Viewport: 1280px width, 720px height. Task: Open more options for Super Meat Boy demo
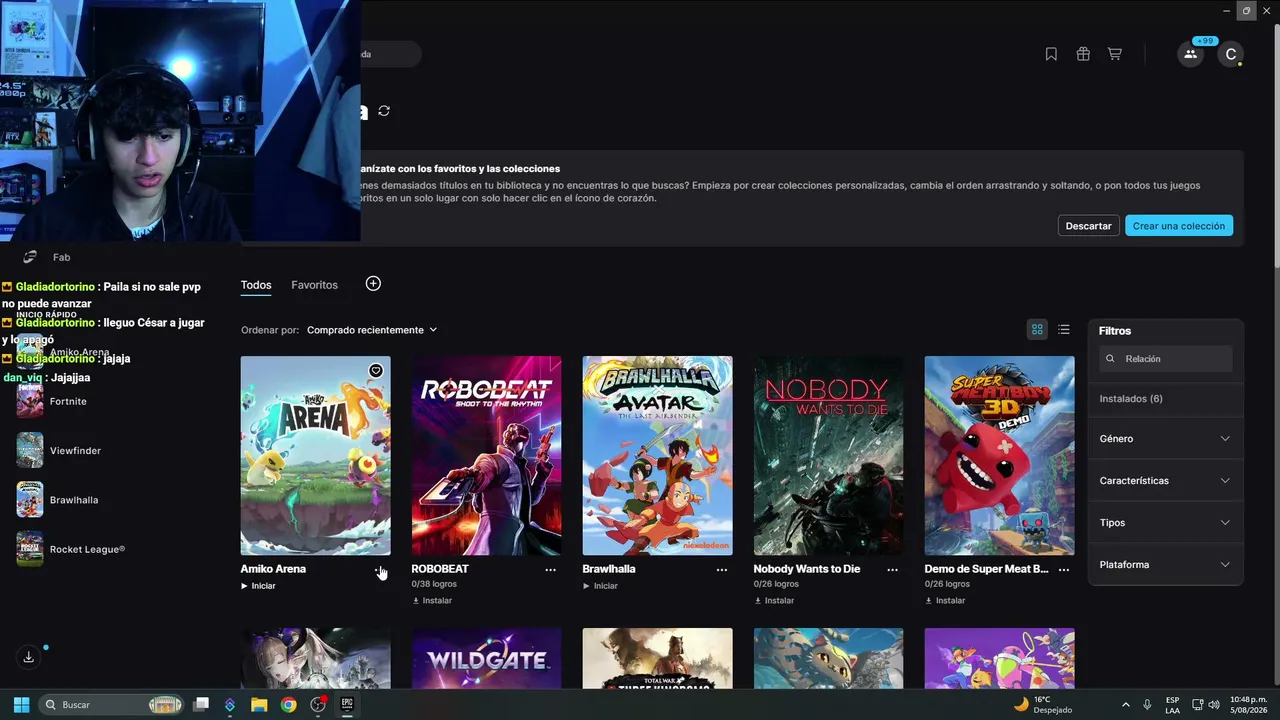(1064, 569)
